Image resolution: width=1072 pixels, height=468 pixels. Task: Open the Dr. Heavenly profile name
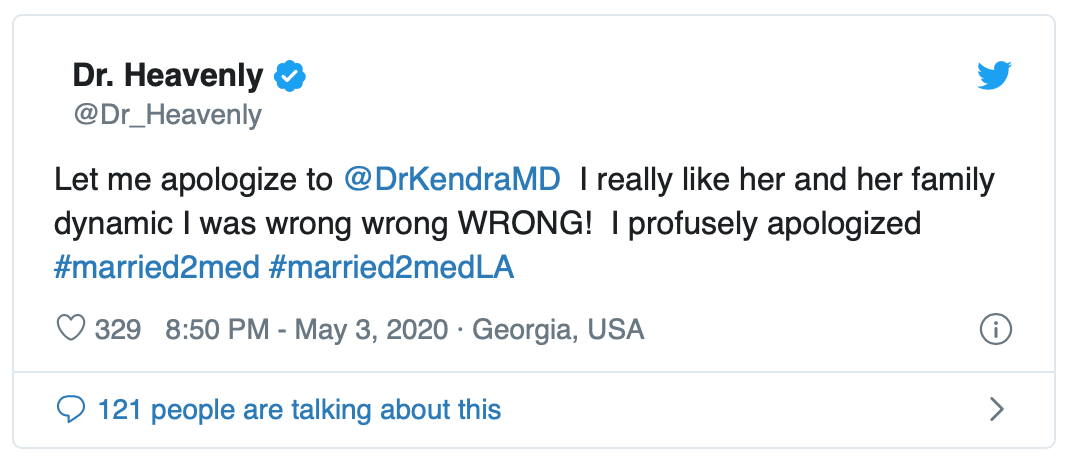(168, 75)
